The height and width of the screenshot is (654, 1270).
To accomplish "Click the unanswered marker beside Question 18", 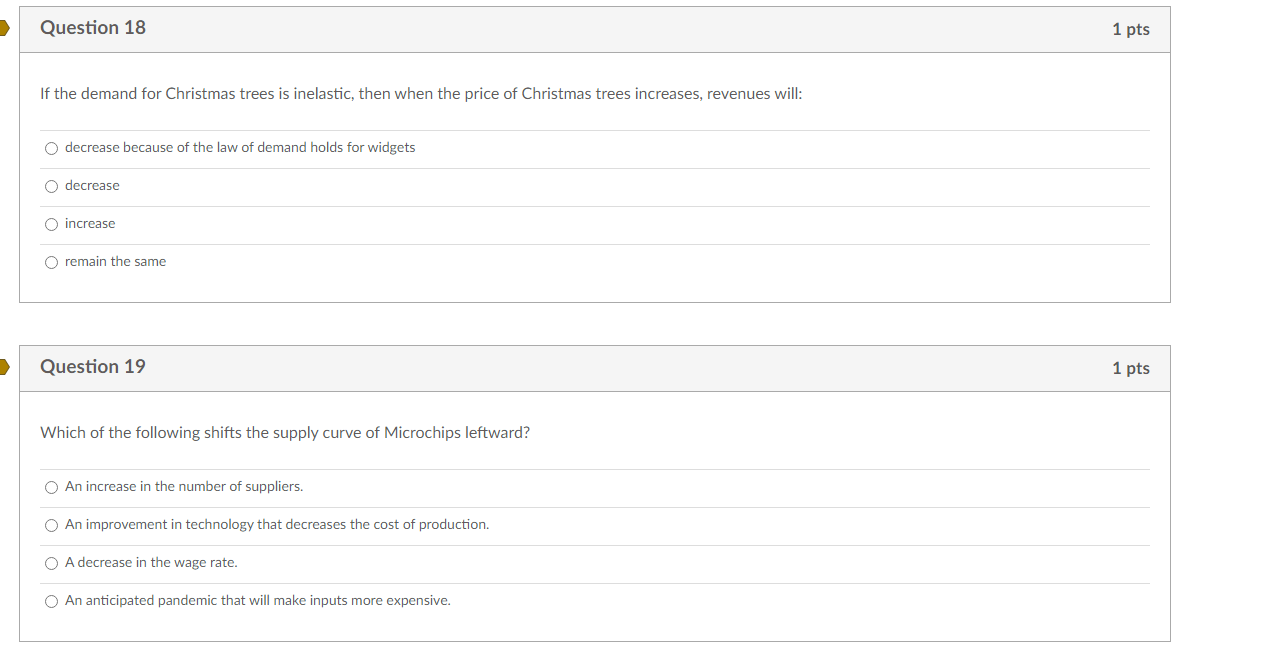I will [4, 29].
